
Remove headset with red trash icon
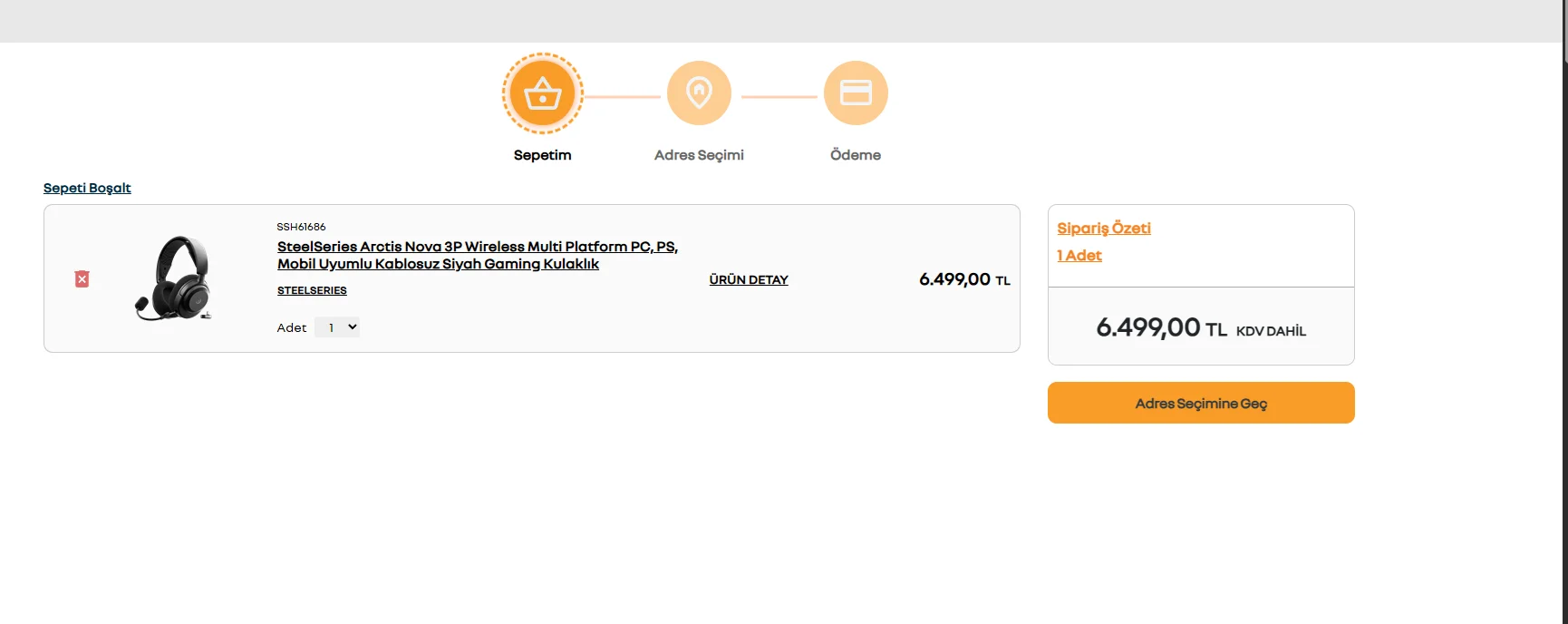pyautogui.click(x=82, y=278)
